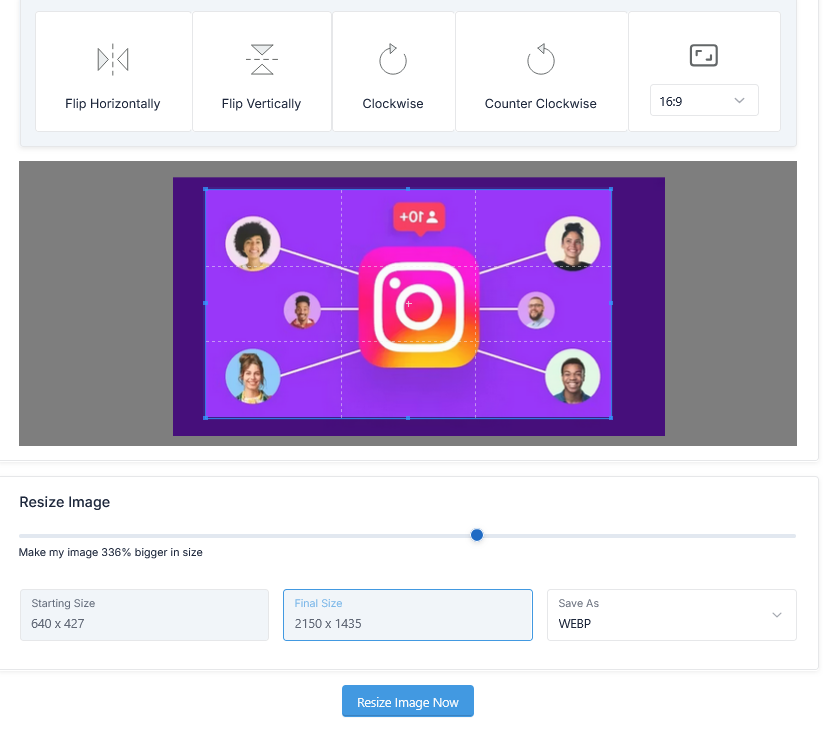The height and width of the screenshot is (729, 823).
Task: Choose the Clockwise rotation label
Action: 393,104
